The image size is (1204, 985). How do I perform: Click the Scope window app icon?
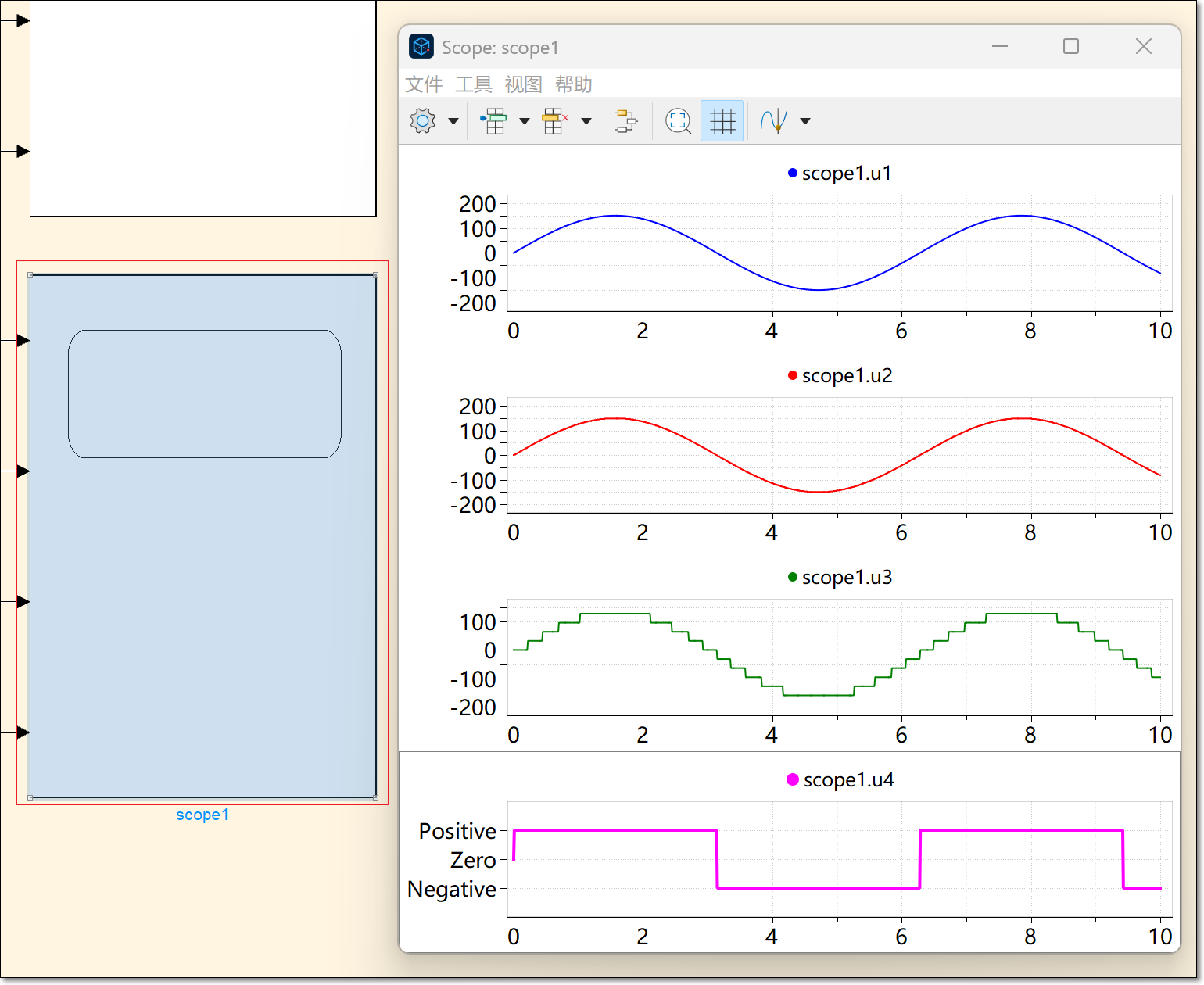pyautogui.click(x=421, y=47)
